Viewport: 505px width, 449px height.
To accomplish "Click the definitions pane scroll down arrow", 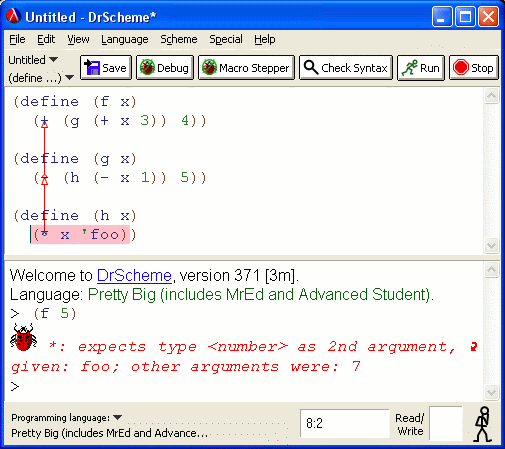I will (492, 246).
